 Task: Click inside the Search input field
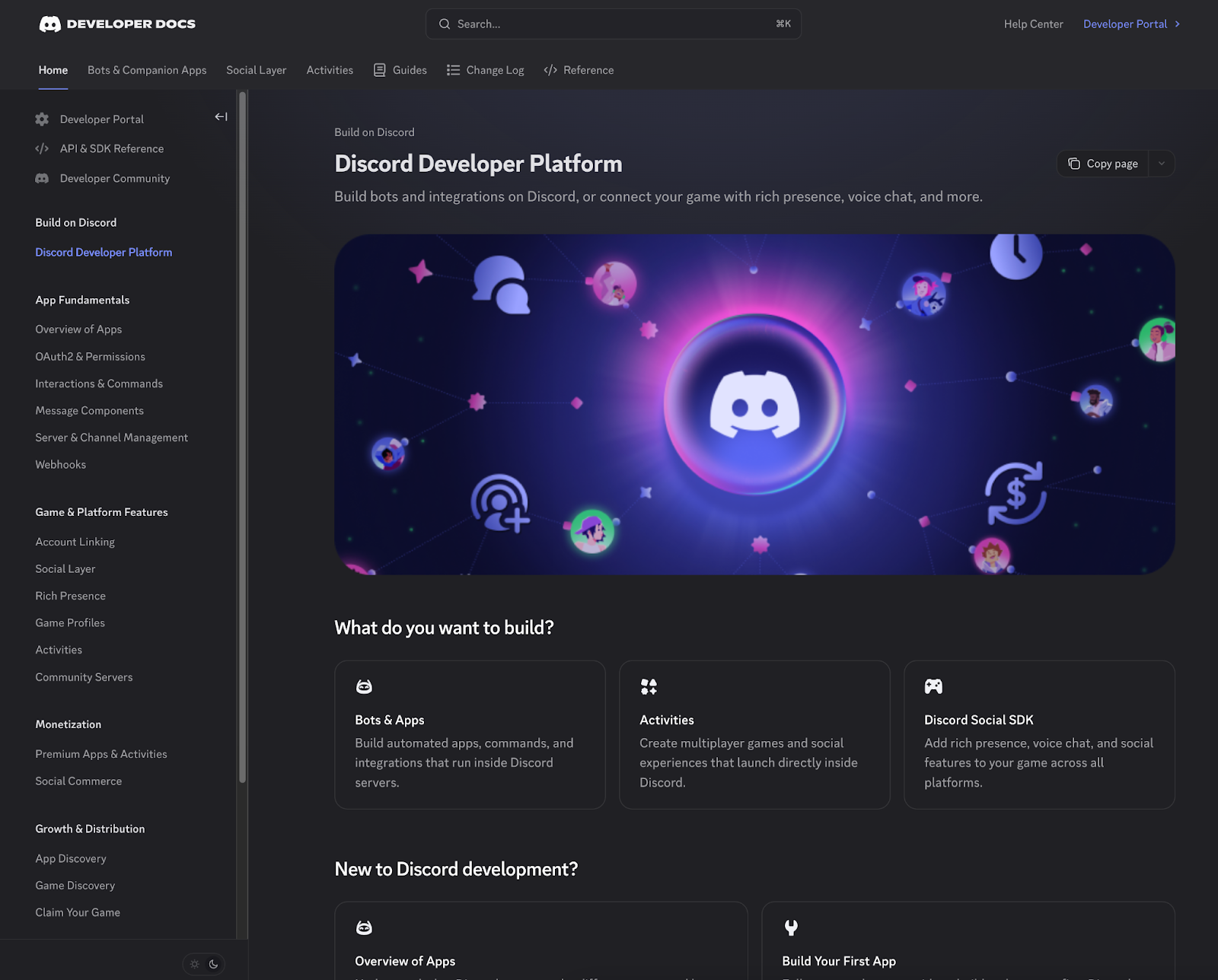click(612, 24)
